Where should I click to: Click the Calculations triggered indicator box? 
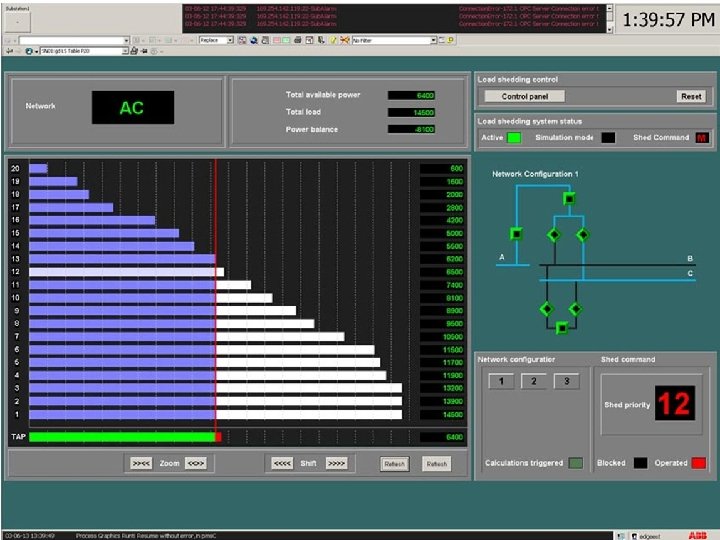(x=576, y=463)
